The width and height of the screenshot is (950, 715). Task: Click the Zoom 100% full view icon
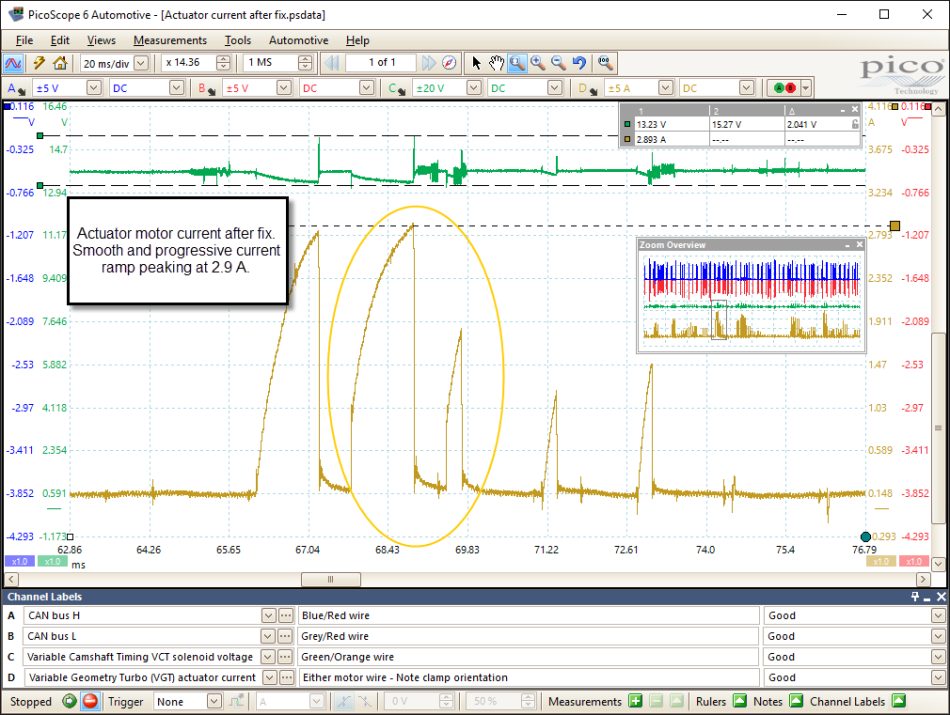605,63
